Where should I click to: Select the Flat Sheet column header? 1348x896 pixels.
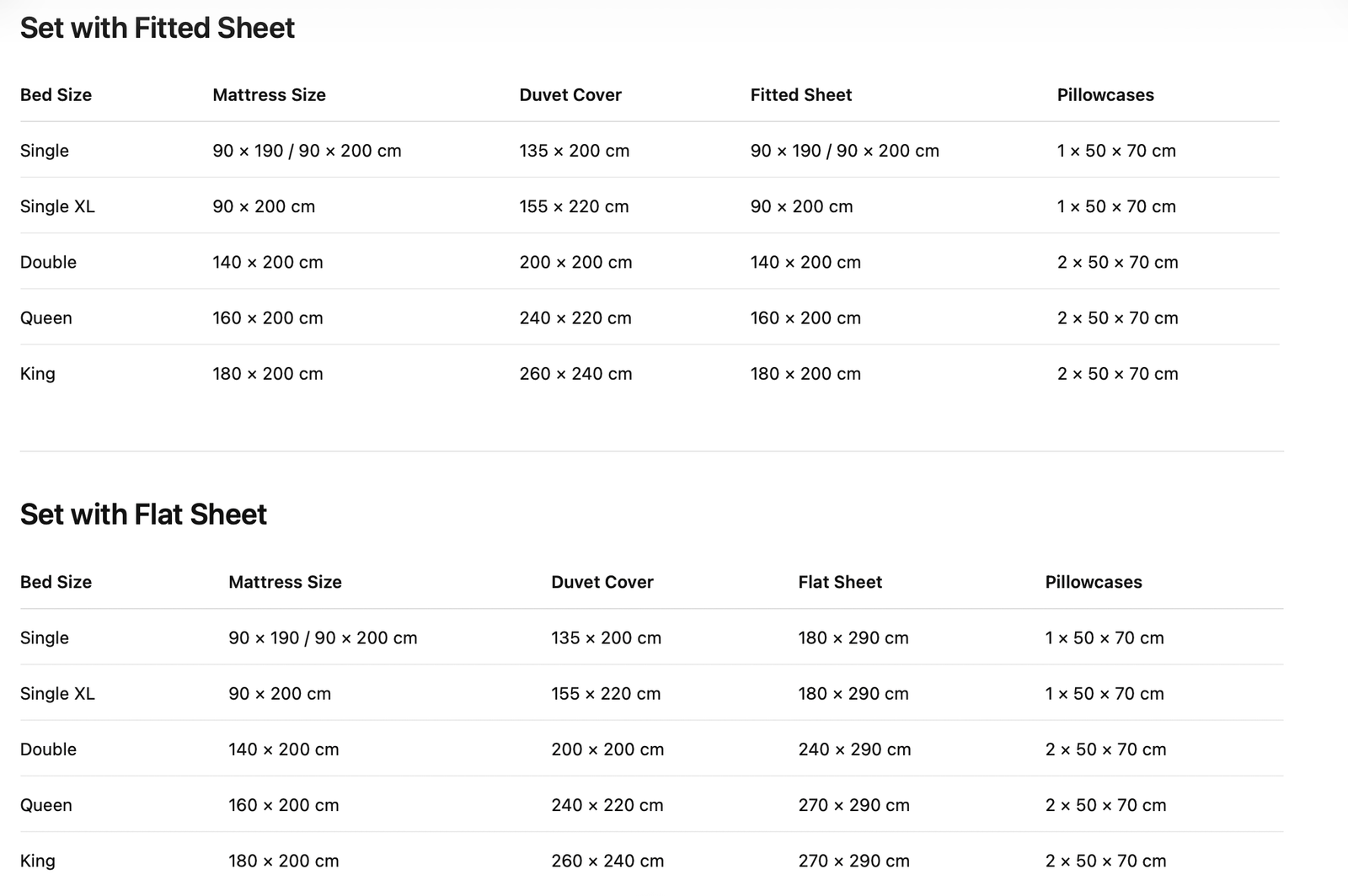[839, 582]
